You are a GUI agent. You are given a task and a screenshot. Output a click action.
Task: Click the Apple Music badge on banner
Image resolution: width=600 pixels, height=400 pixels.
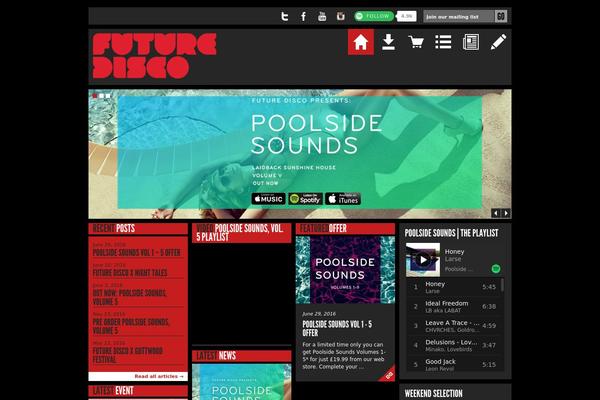pos(268,199)
